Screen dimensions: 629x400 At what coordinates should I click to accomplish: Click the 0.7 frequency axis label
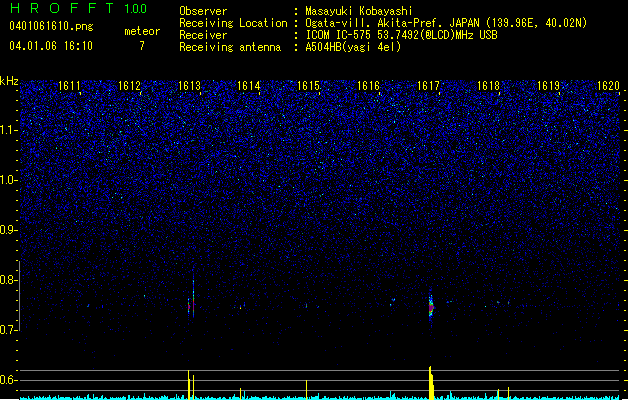pyautogui.click(x=8, y=330)
